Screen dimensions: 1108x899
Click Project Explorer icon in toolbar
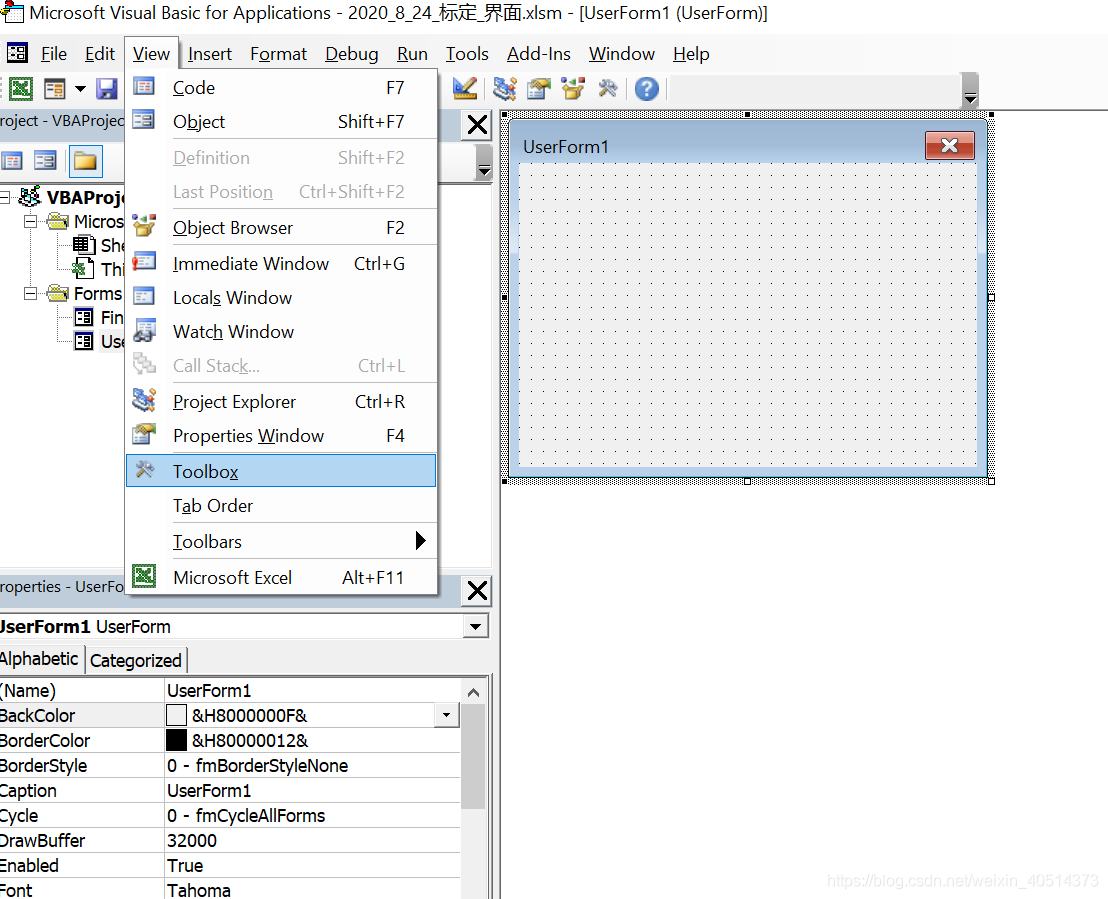[x=504, y=89]
